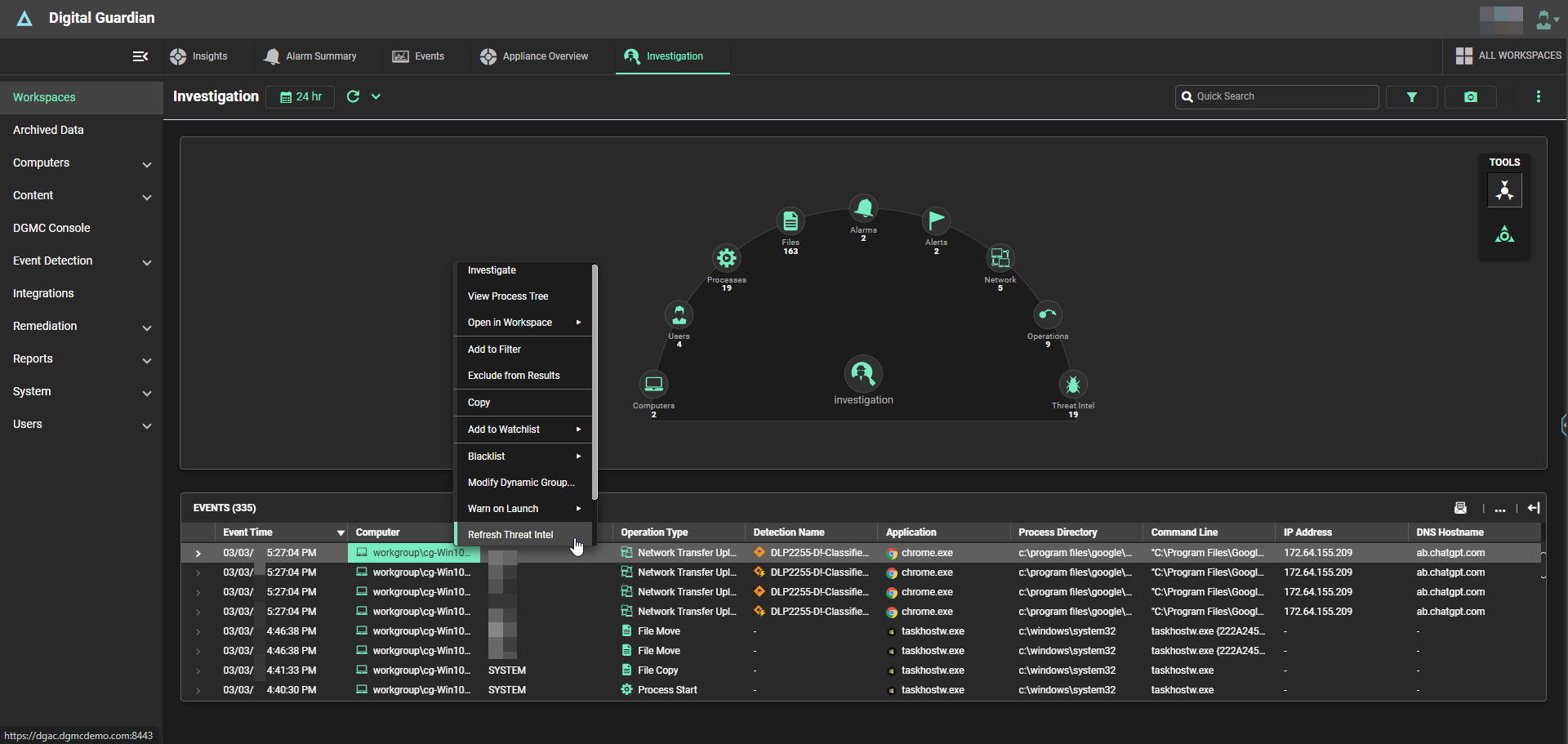Image resolution: width=1568 pixels, height=744 pixels.
Task: Click the All Workspaces grid icon
Action: (1463, 56)
